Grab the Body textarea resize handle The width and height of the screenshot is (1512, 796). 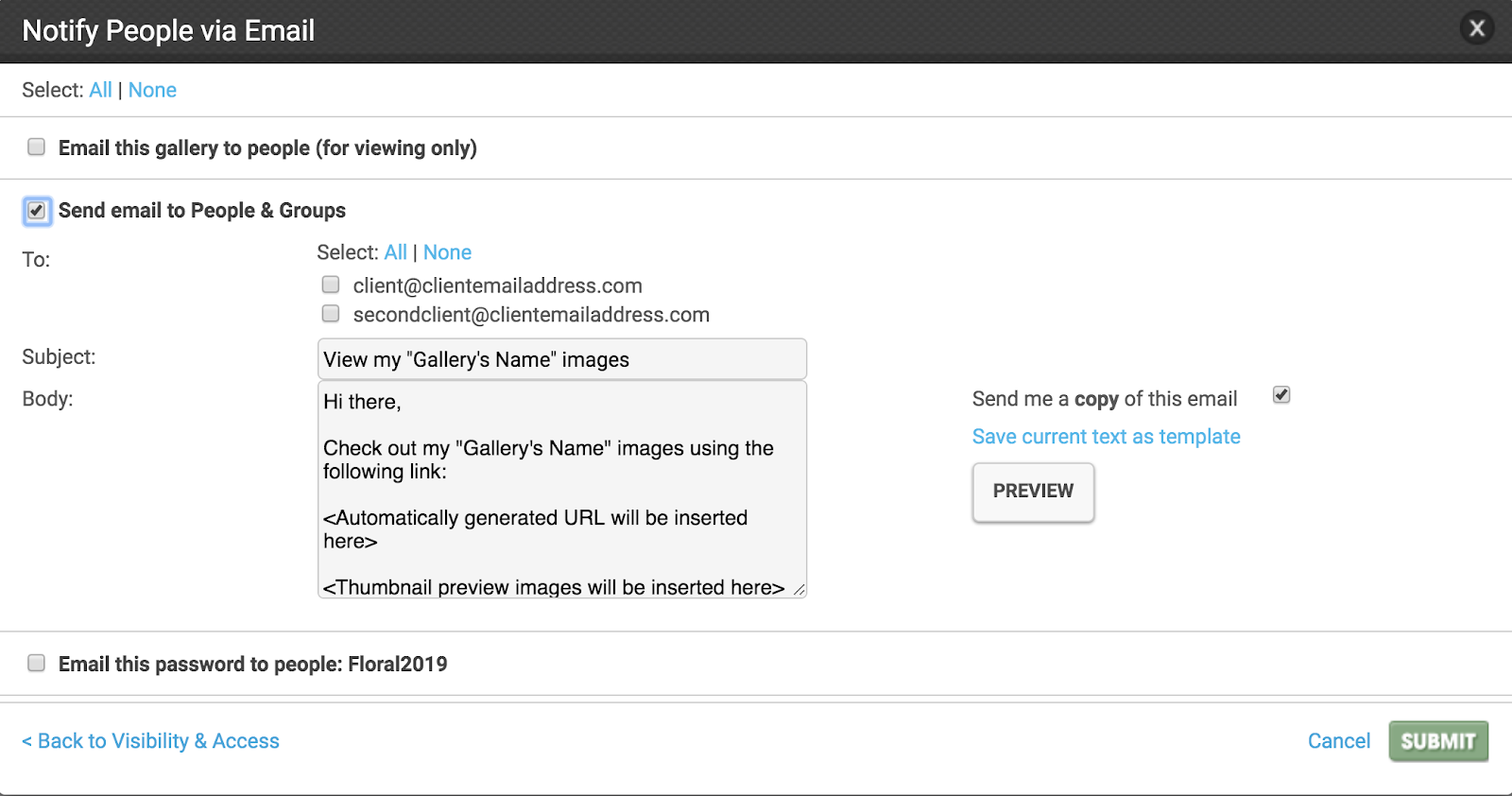799,590
